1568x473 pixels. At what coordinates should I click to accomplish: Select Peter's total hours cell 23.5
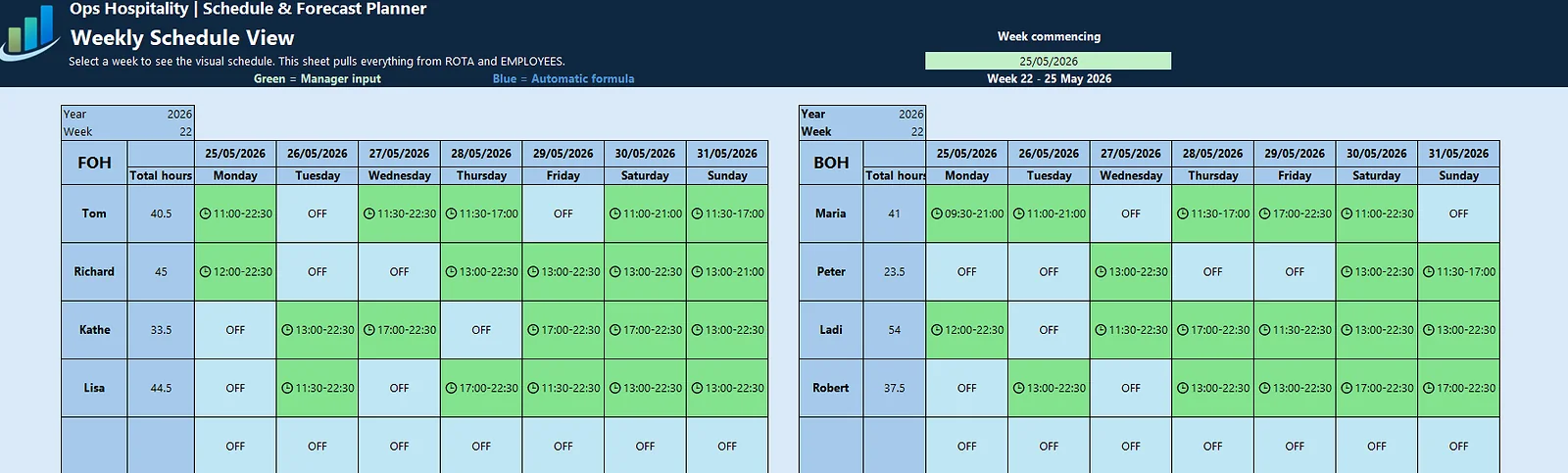895,272
